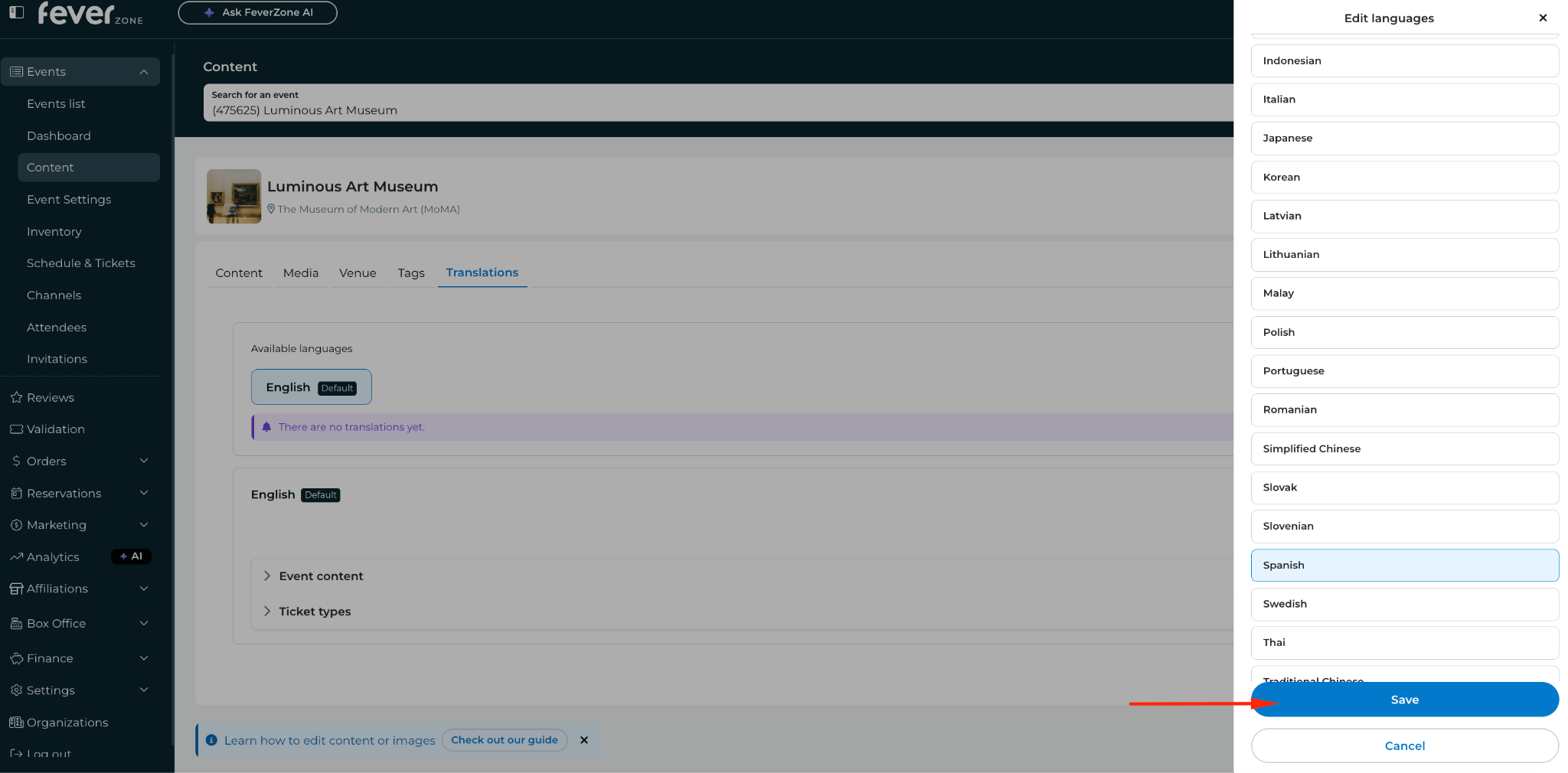Close the Edit languages panel
1568x773 pixels.
point(1543,18)
